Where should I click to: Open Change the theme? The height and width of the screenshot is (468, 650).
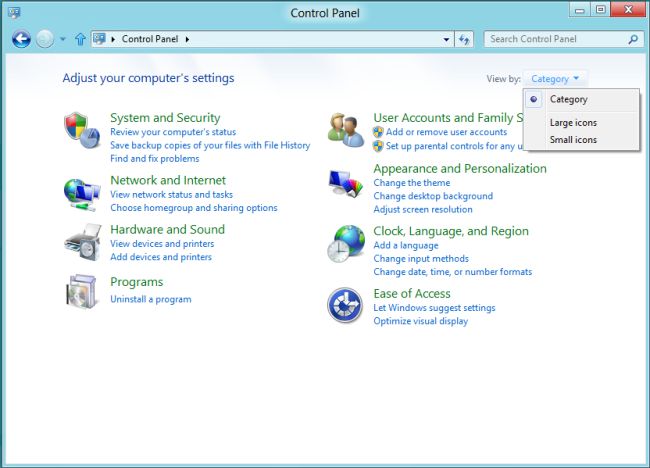(412, 183)
